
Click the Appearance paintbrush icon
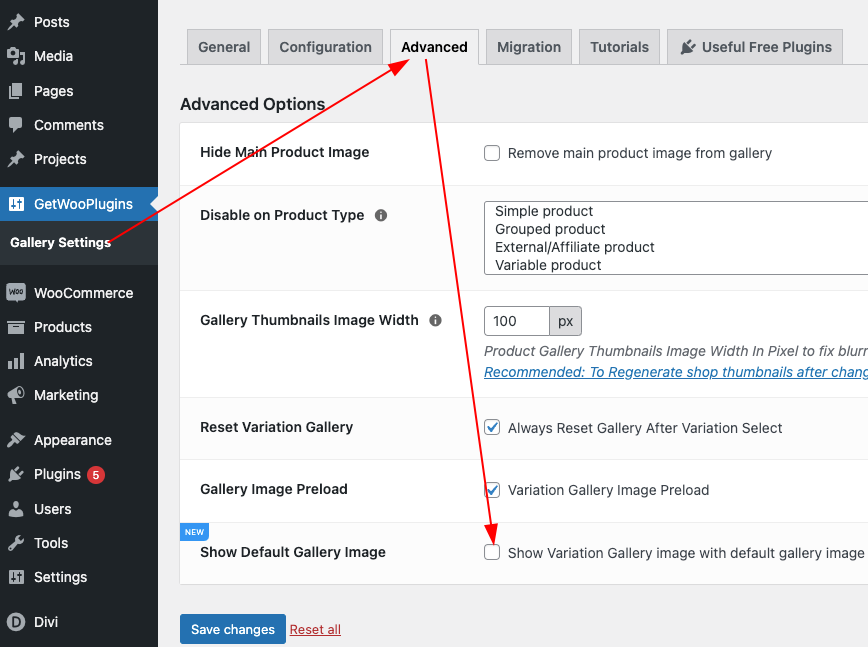(x=16, y=440)
